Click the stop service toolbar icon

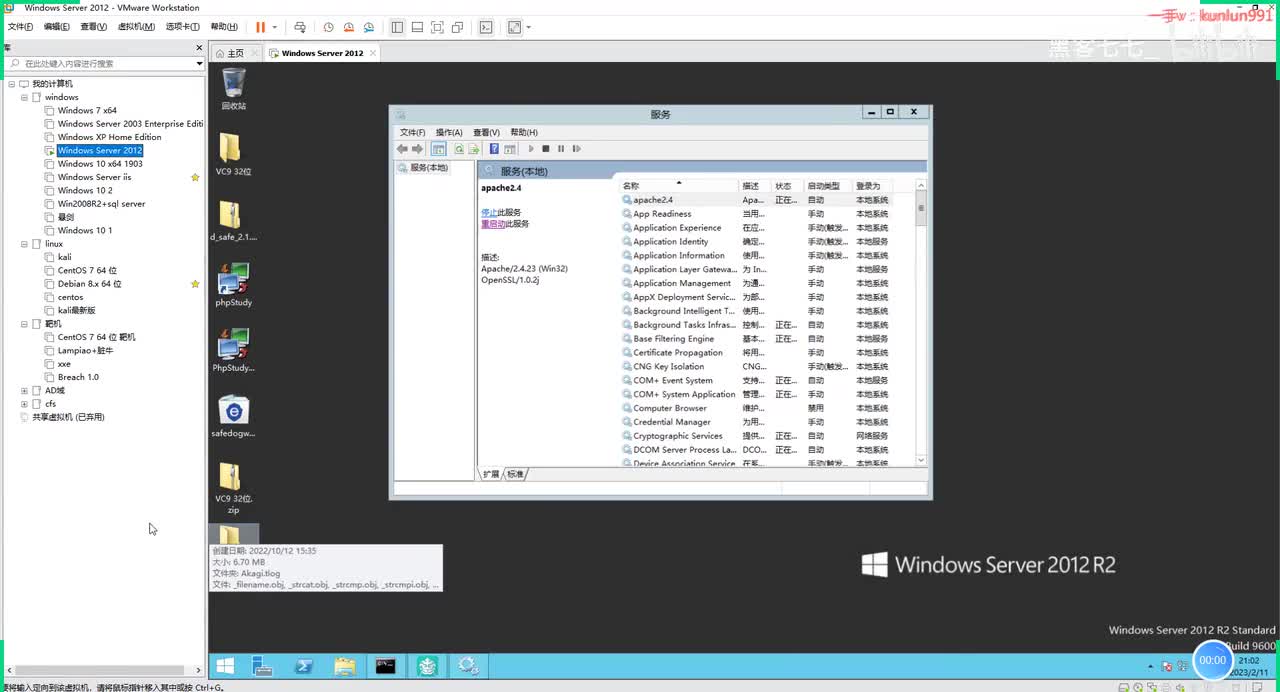coord(546,149)
